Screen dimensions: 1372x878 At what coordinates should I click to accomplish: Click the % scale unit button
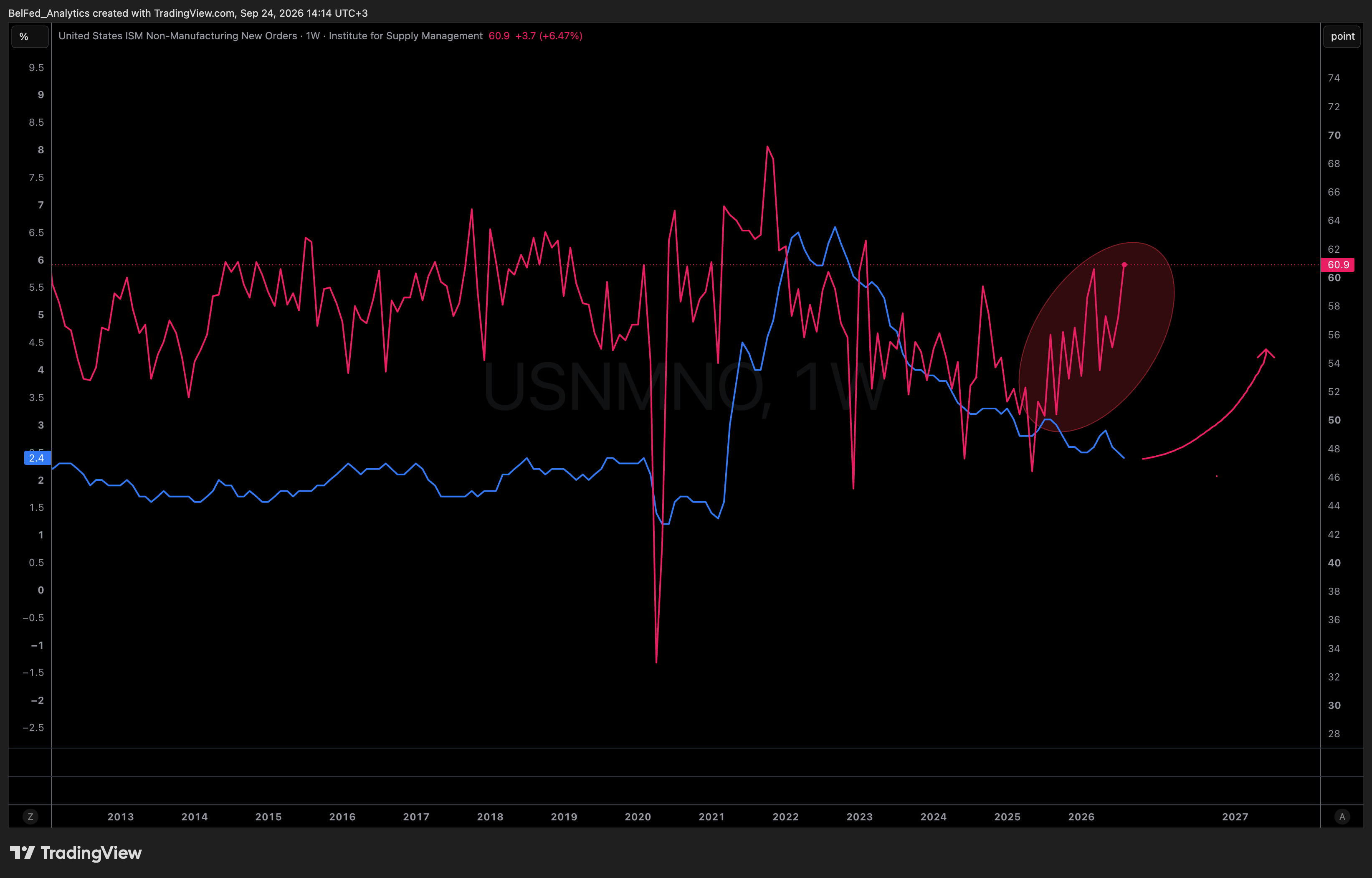[x=30, y=36]
